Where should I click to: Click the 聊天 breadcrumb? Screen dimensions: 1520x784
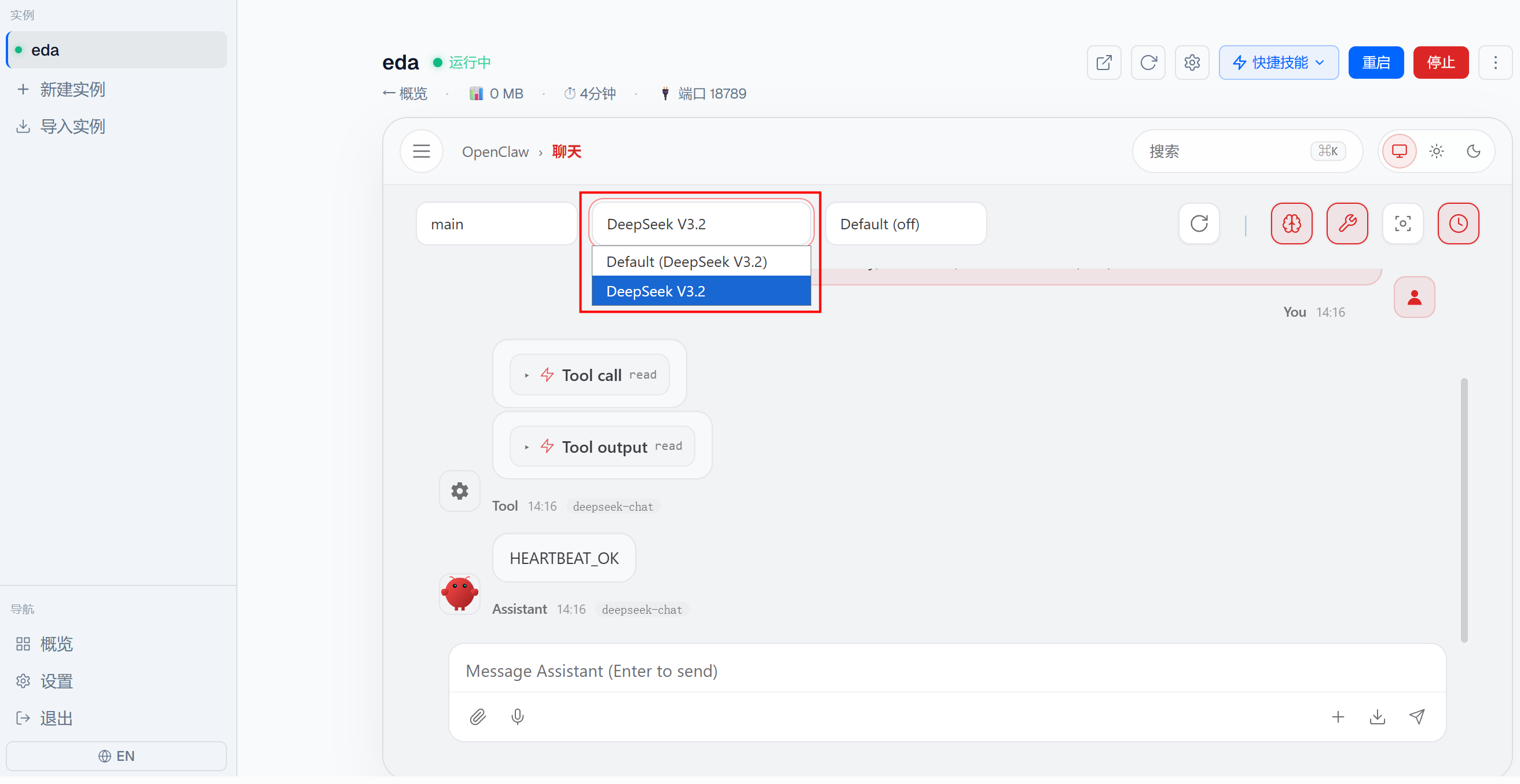[566, 152]
